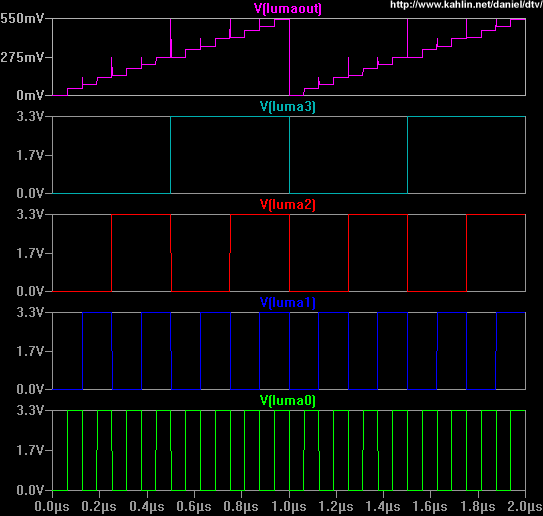Click the 1.6µs time axis label
This screenshot has height=516, width=543.
pyautogui.click(x=430, y=507)
